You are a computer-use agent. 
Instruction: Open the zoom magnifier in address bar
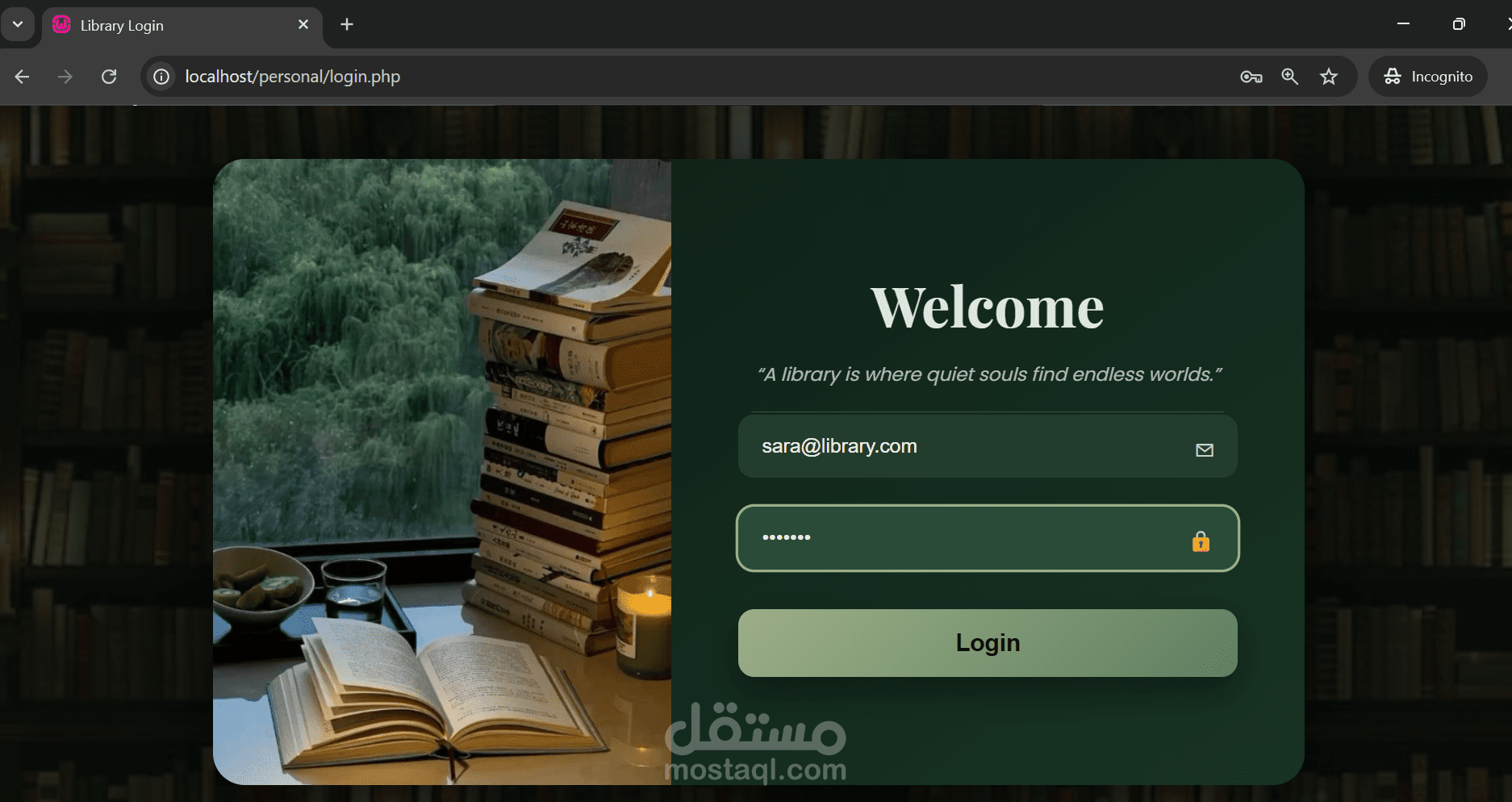1289,77
